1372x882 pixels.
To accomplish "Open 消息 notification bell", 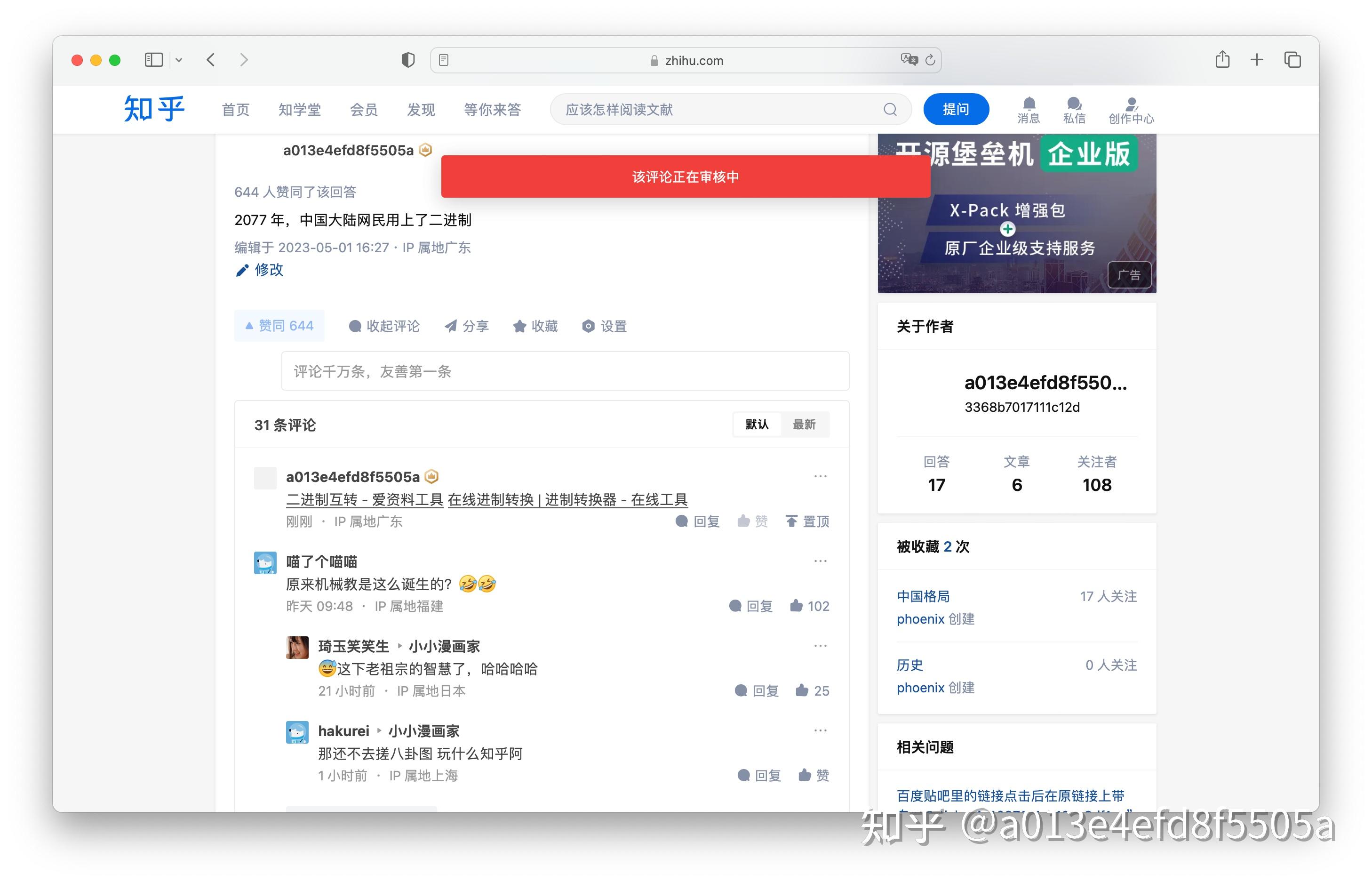I will 1029,110.
